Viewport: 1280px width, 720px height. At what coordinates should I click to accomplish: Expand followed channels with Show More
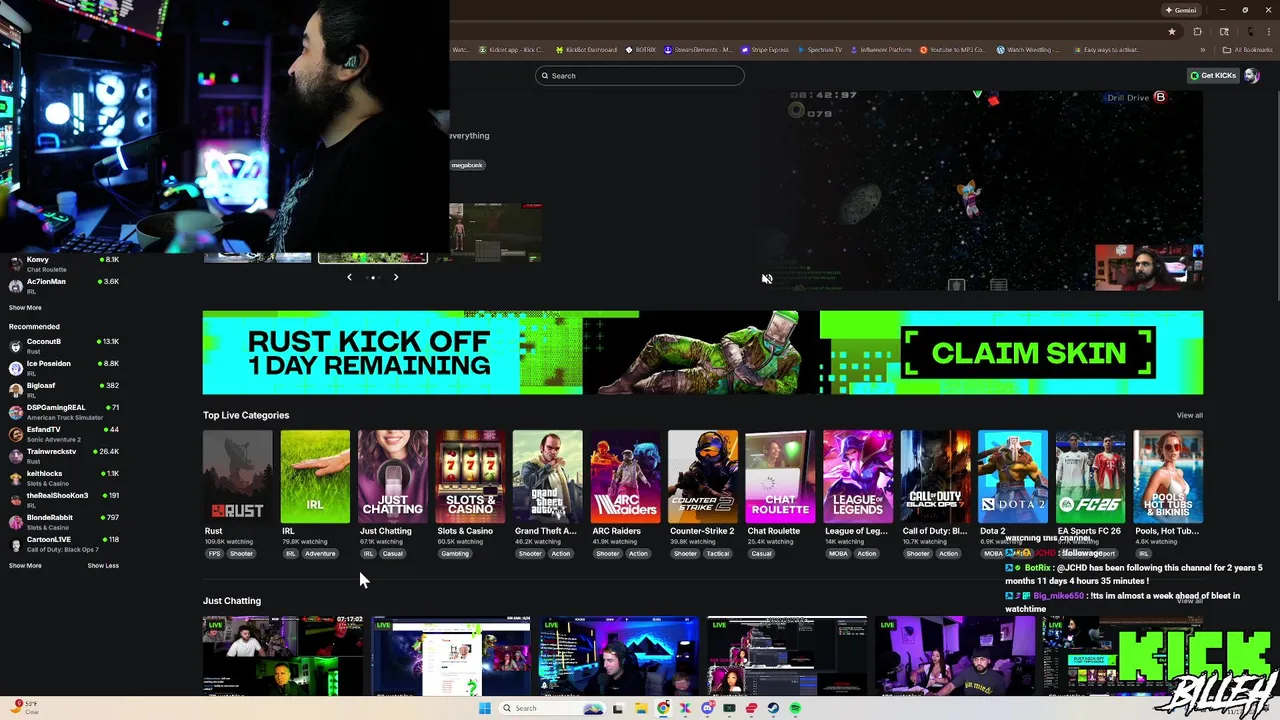pos(25,308)
